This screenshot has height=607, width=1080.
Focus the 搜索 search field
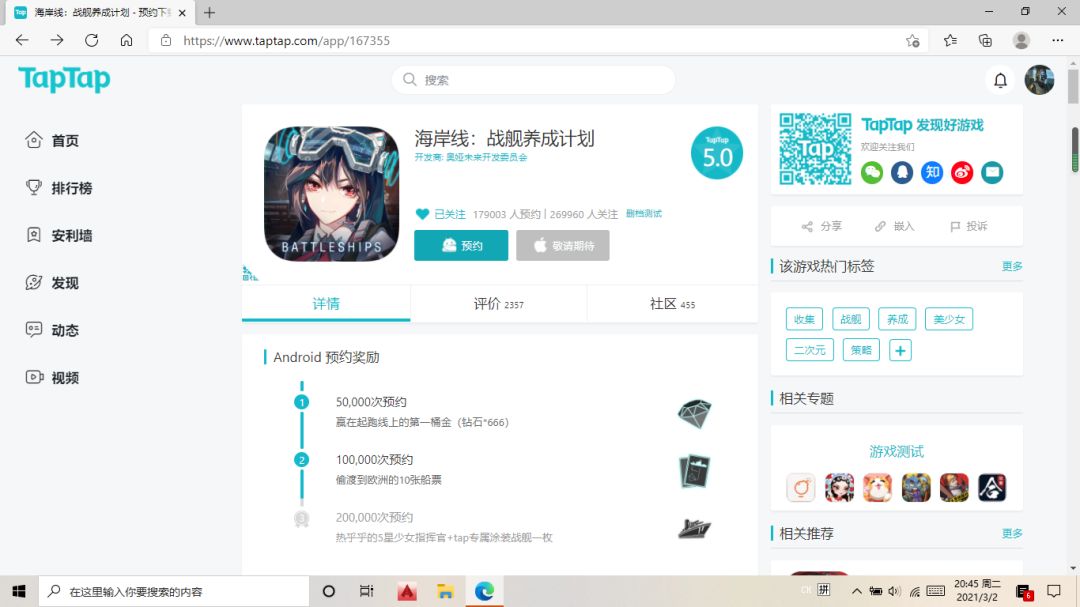coord(534,80)
